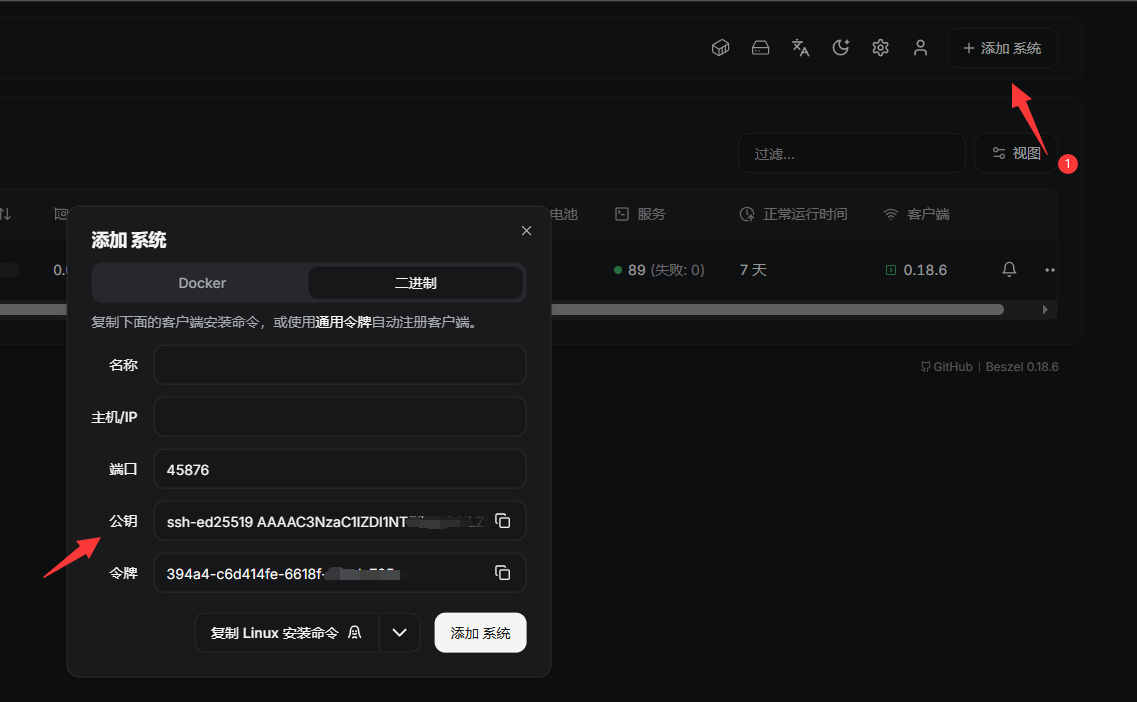Click the disk drive icon in header
The height and width of the screenshot is (702, 1137).
pyautogui.click(x=760, y=48)
